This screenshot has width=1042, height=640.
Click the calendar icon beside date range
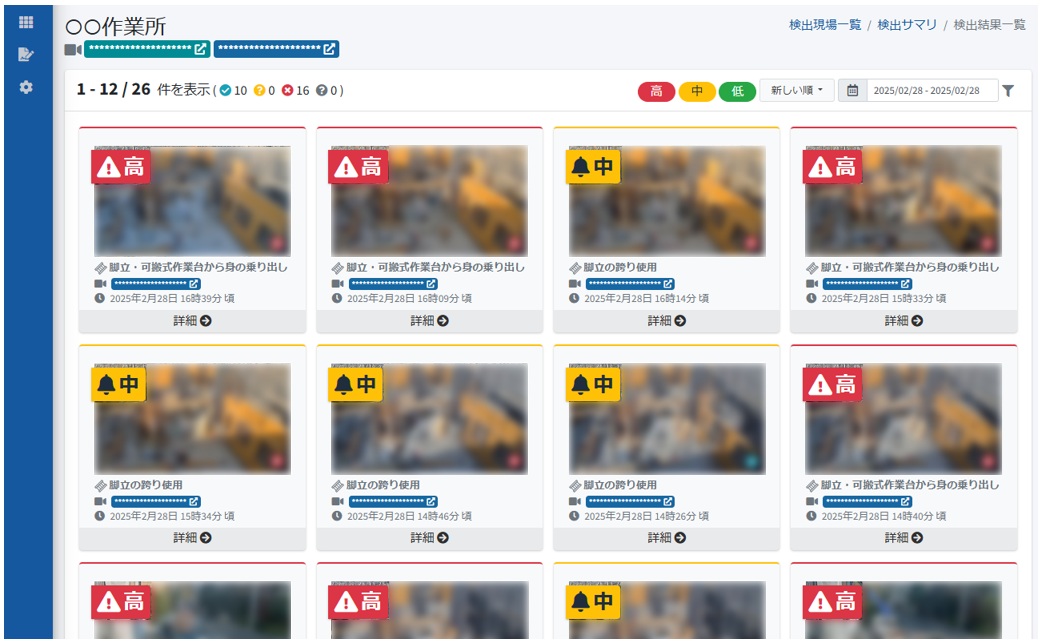click(x=853, y=90)
